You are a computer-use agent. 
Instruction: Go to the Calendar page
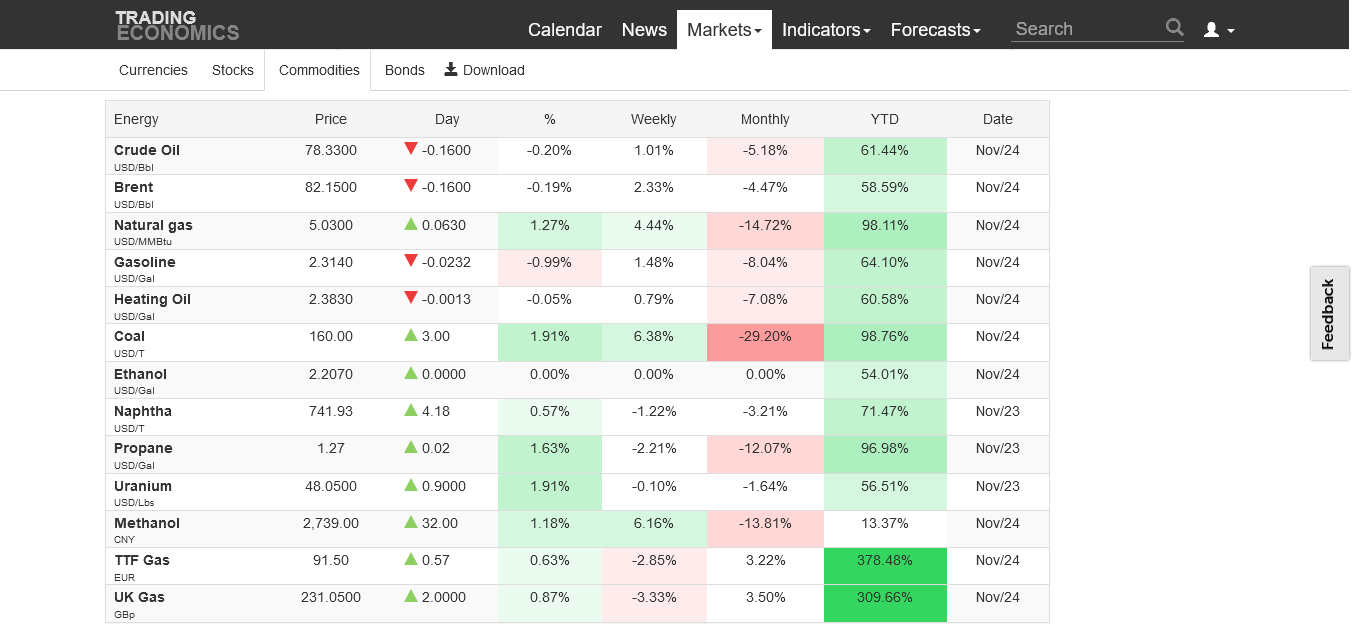(564, 30)
